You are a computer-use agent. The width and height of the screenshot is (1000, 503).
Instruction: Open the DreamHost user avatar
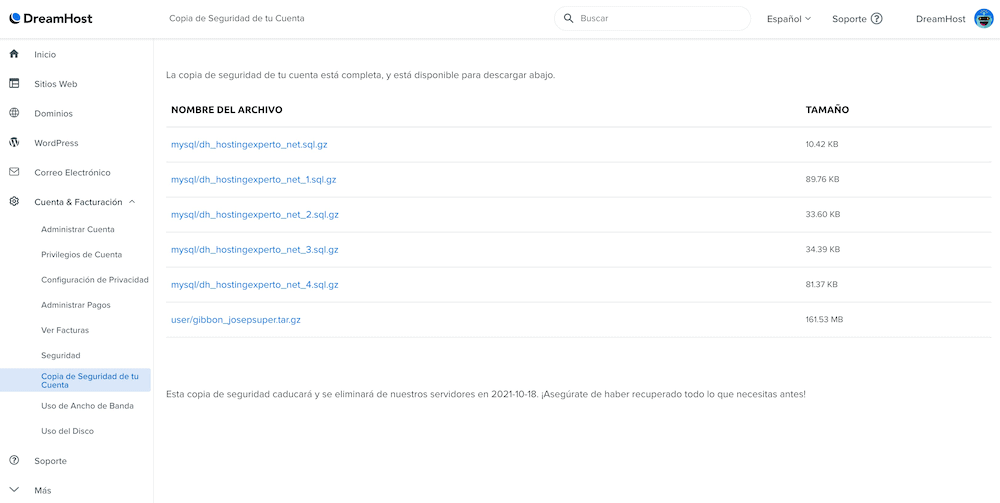click(x=984, y=18)
